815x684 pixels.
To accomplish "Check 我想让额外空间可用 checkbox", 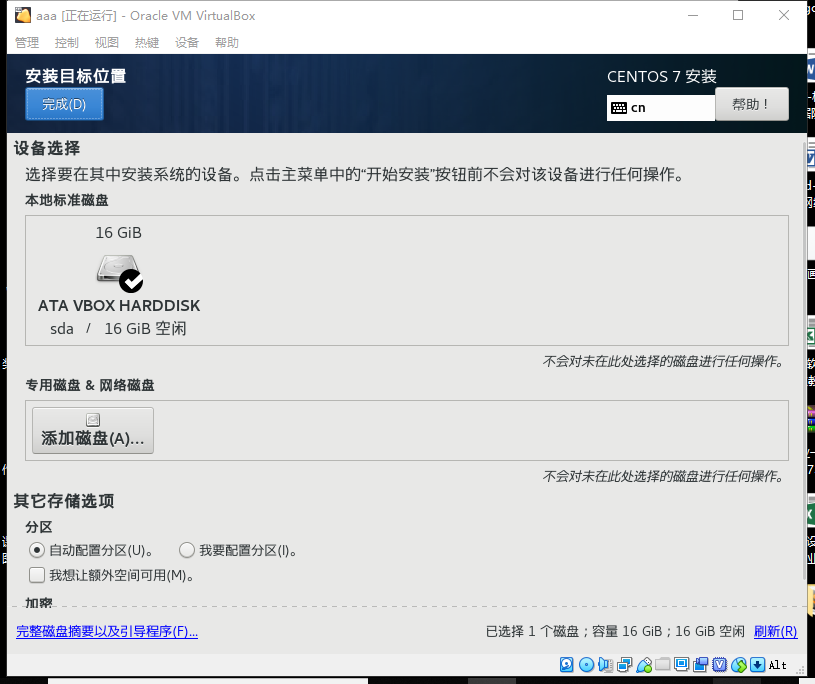I will click(37, 575).
